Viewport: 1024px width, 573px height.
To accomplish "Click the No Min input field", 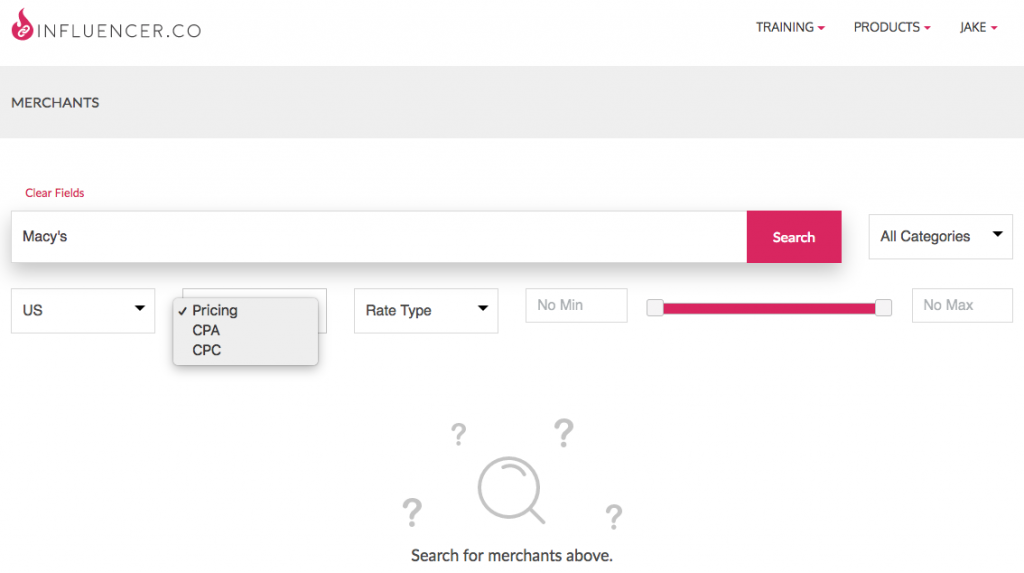I will tap(576, 305).
